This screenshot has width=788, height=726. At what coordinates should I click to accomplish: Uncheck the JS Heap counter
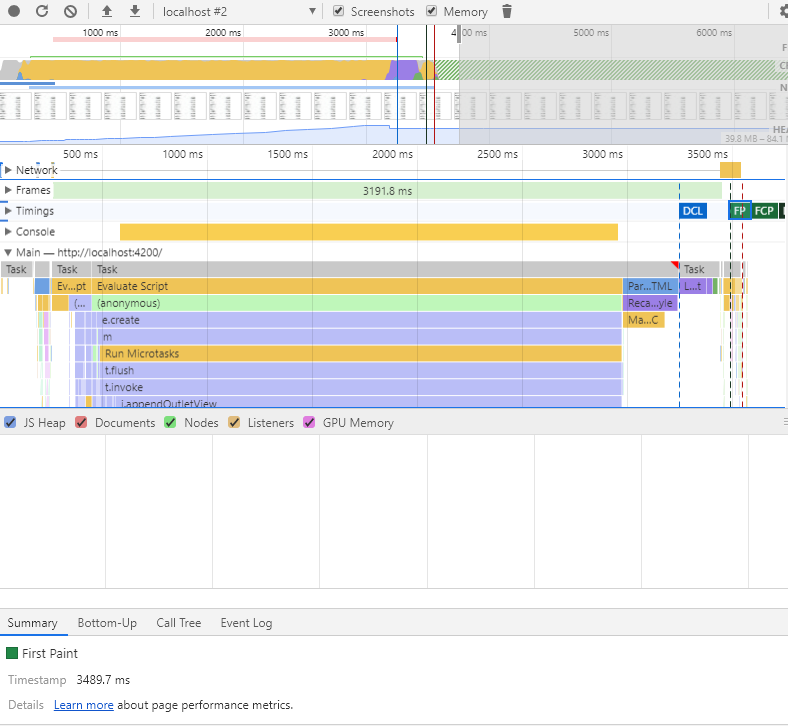pos(10,423)
